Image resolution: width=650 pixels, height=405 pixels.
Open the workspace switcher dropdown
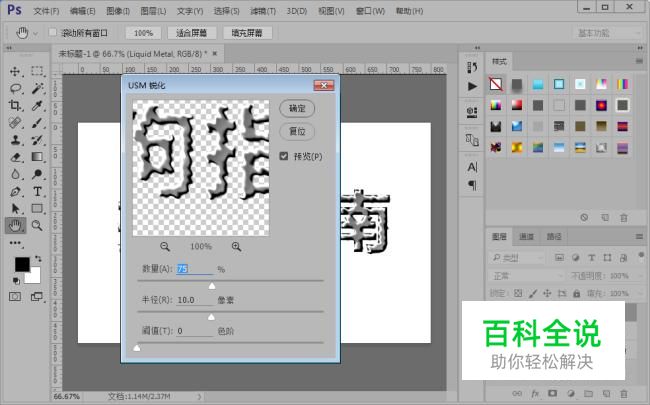tap(607, 33)
